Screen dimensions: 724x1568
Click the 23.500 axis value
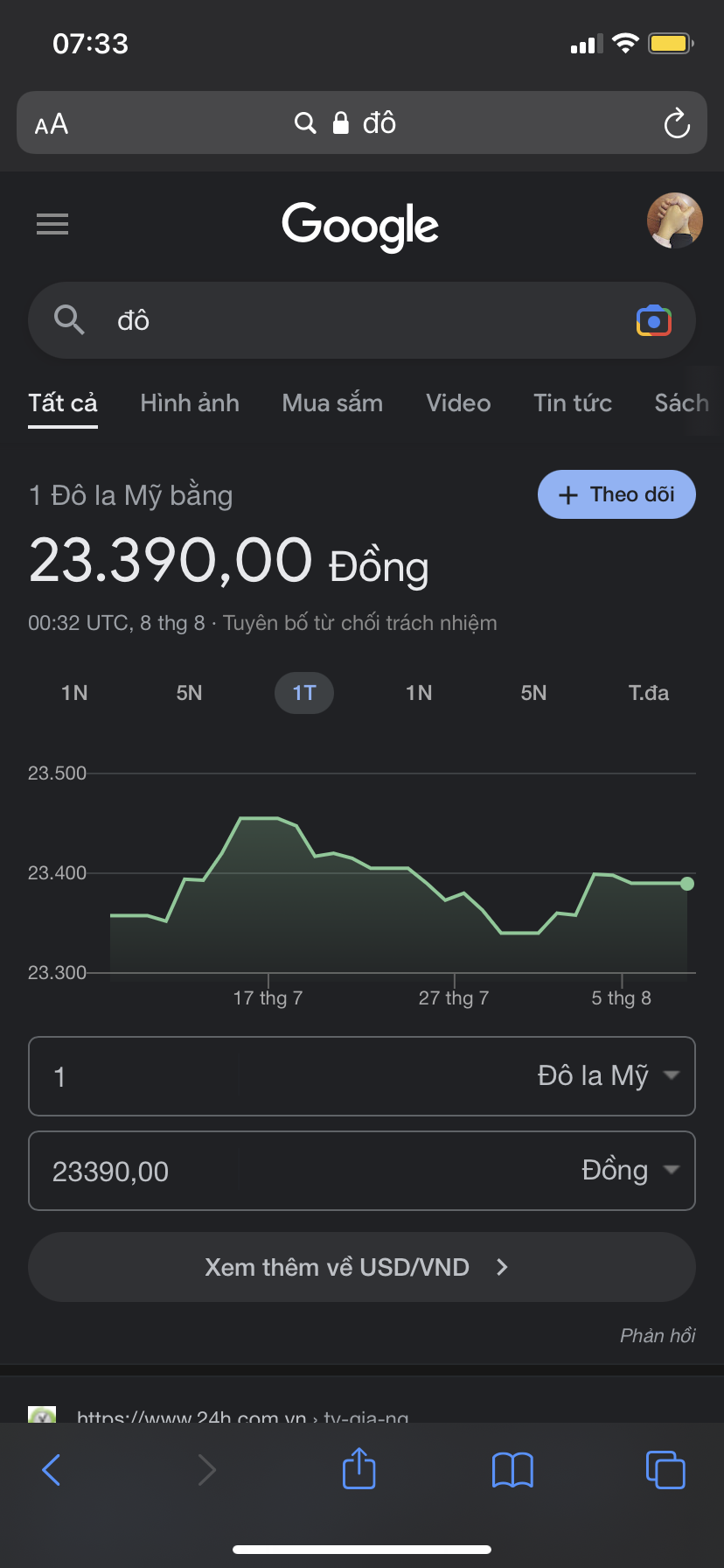58,773
